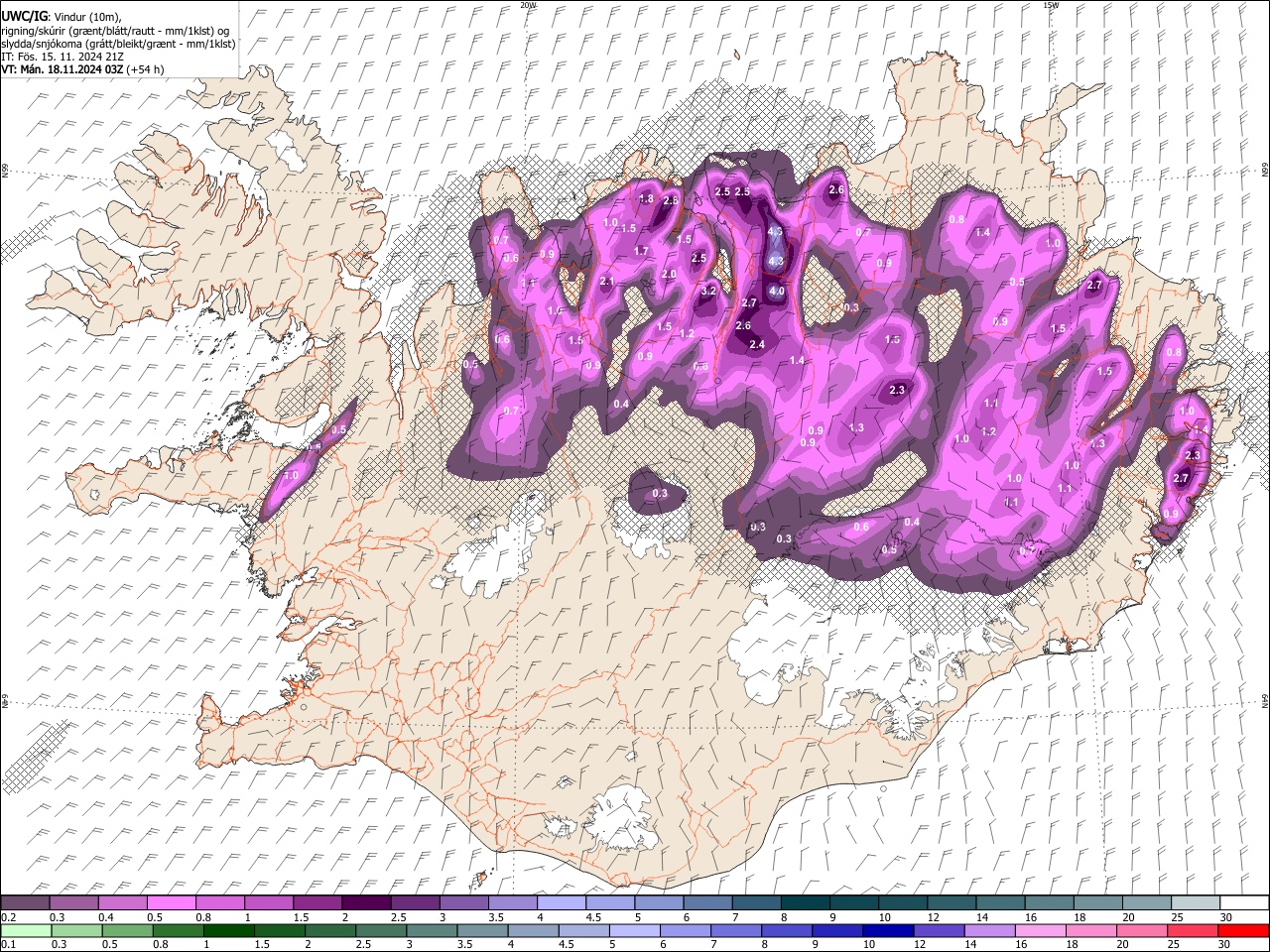Click the 'slydda/snjókoma' legend description line

(119, 44)
